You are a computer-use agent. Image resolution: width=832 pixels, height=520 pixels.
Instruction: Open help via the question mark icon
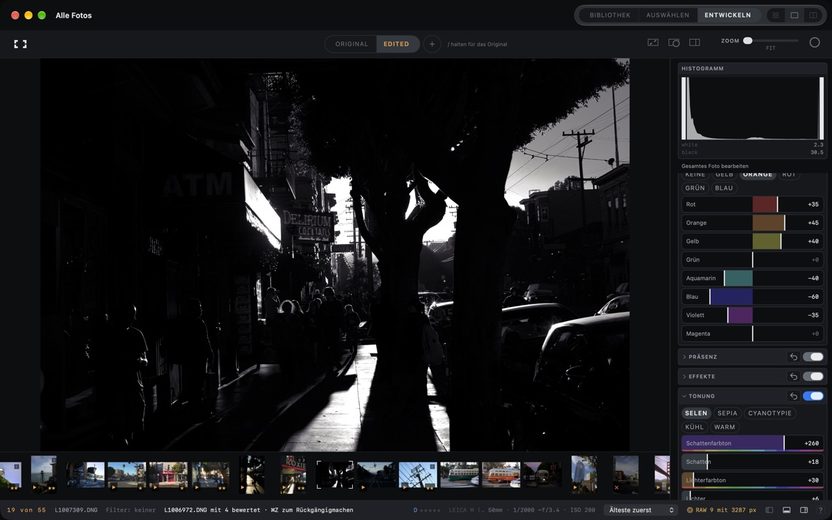point(820,510)
